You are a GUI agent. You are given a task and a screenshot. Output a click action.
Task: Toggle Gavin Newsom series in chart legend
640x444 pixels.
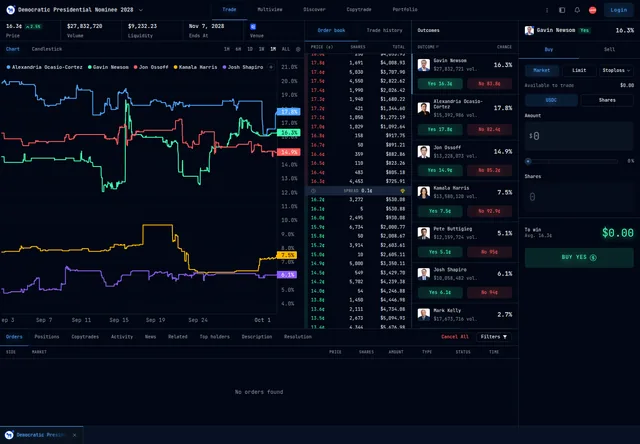click(108, 67)
